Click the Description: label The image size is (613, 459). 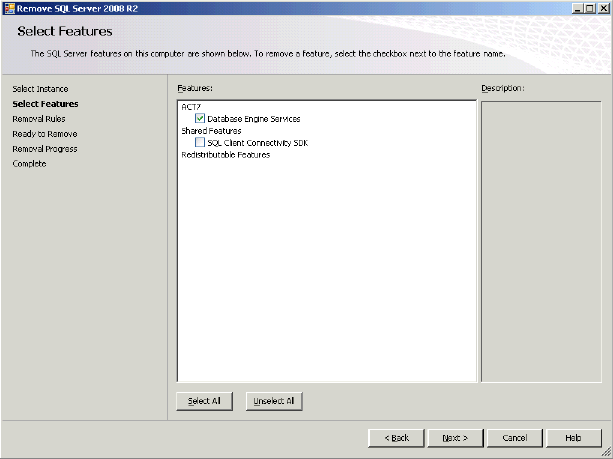(x=503, y=88)
